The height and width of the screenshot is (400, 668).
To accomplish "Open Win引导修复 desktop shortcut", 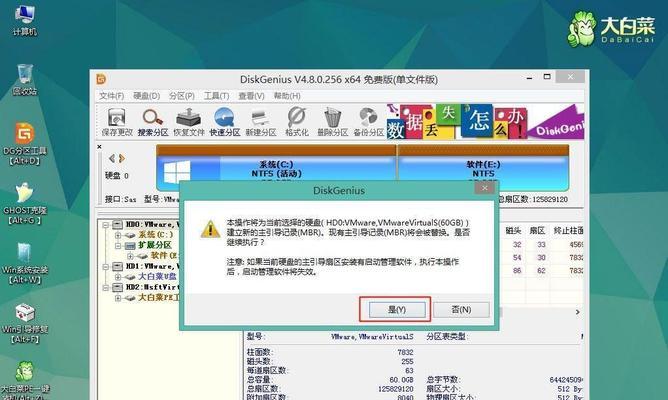I will point(25,323).
